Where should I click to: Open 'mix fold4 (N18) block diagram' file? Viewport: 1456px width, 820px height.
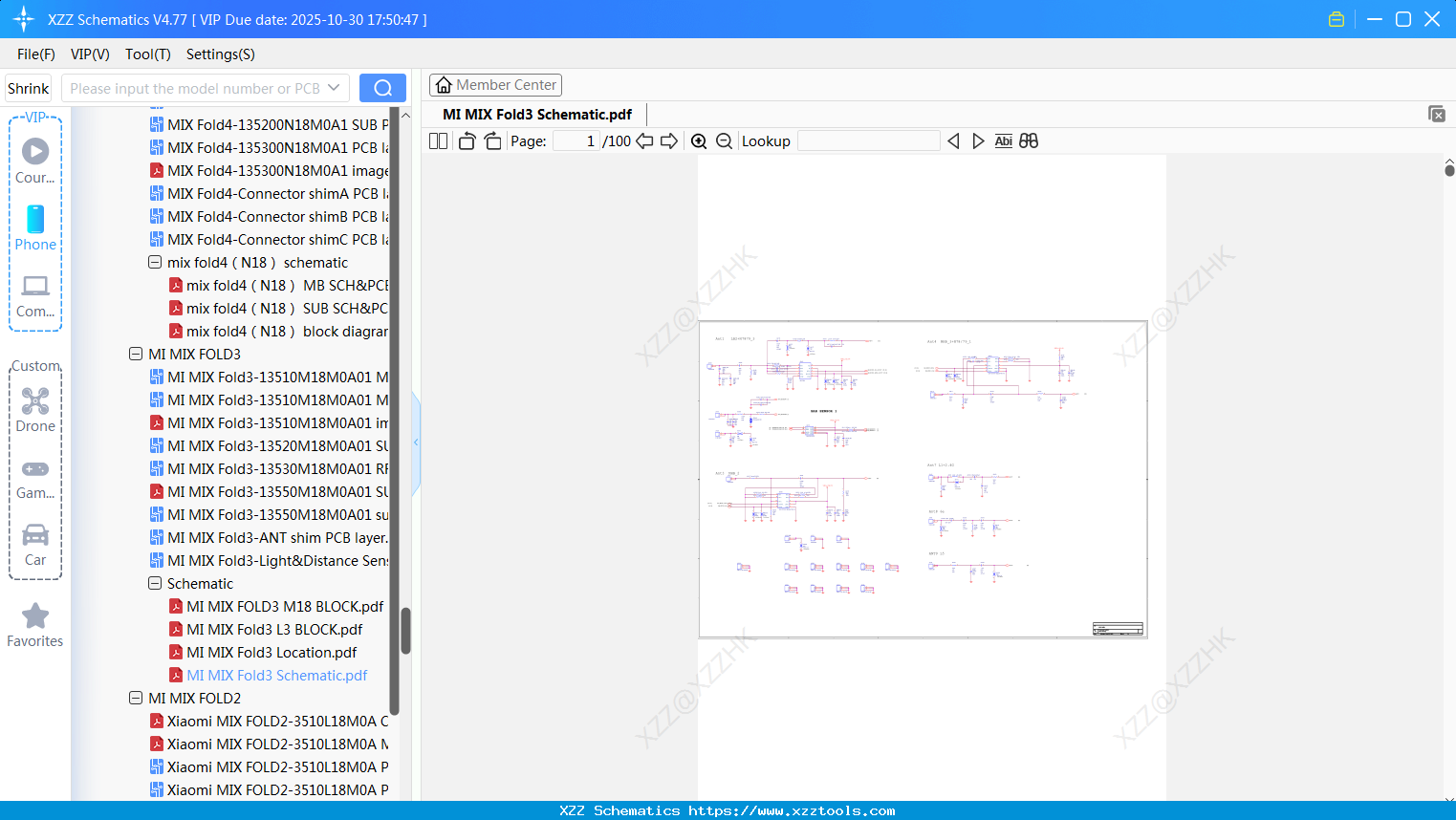(287, 331)
